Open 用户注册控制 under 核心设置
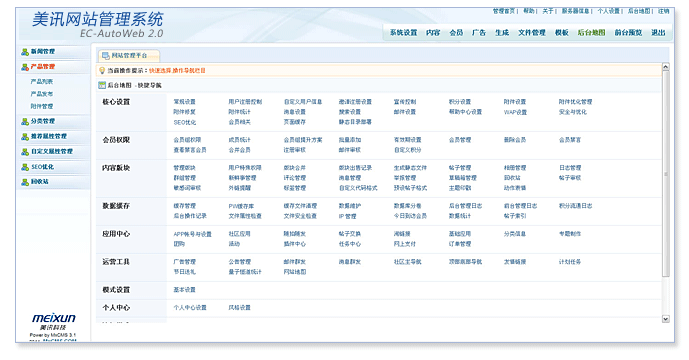The image size is (689, 360). (x=245, y=102)
